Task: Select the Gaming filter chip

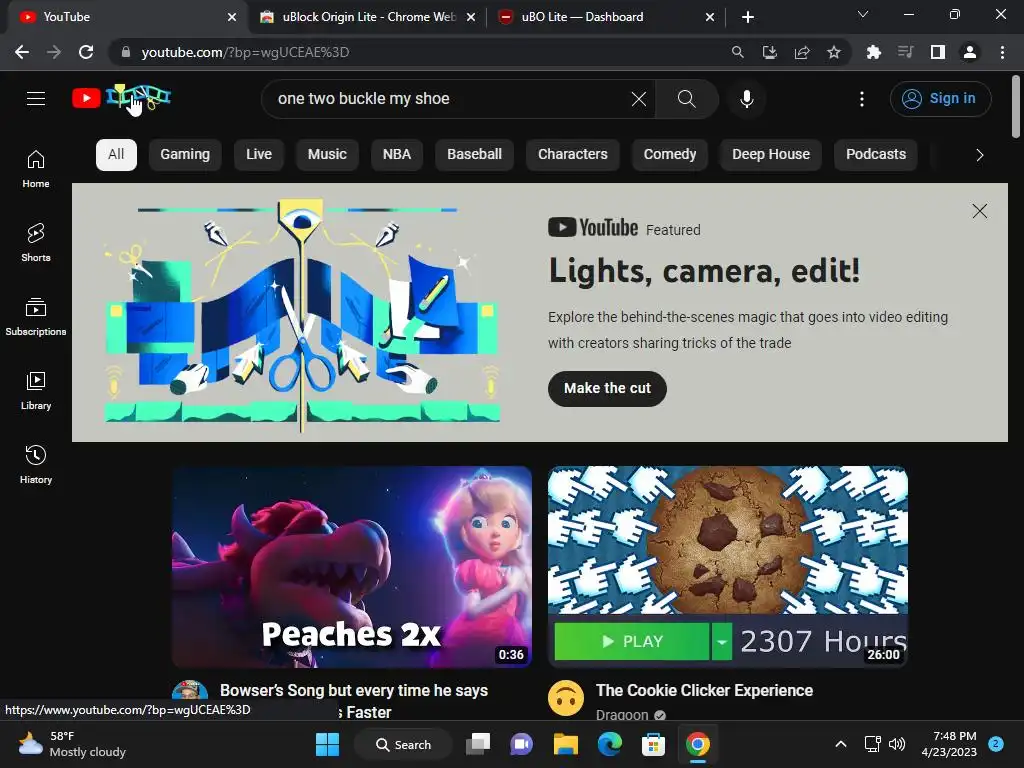Action: (x=185, y=155)
